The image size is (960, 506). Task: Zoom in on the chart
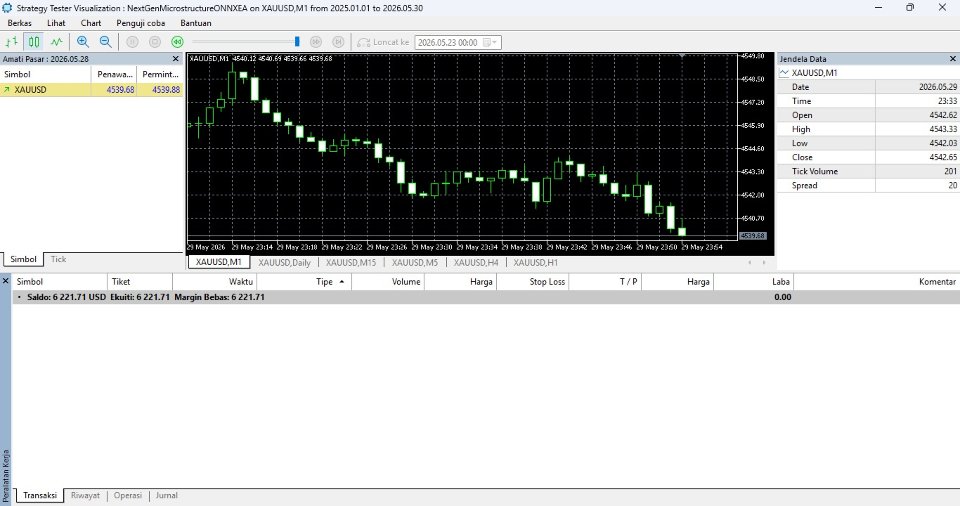pos(83,42)
